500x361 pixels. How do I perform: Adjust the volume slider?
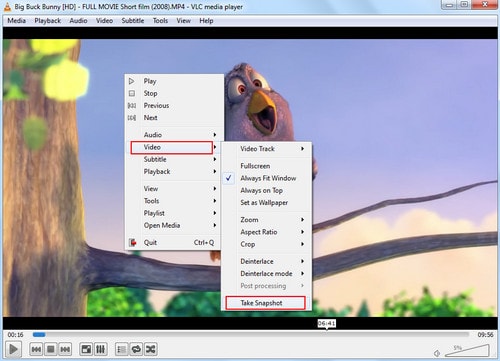point(467,351)
